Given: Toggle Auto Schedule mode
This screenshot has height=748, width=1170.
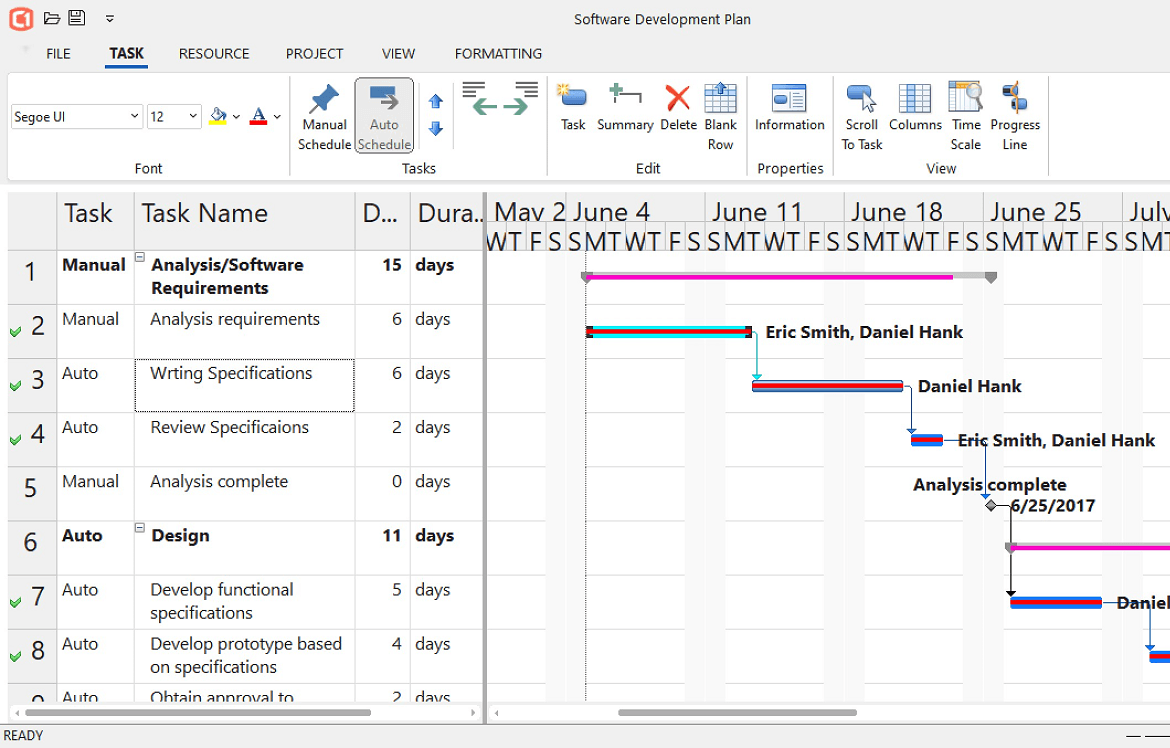Looking at the screenshot, I should click(x=384, y=116).
